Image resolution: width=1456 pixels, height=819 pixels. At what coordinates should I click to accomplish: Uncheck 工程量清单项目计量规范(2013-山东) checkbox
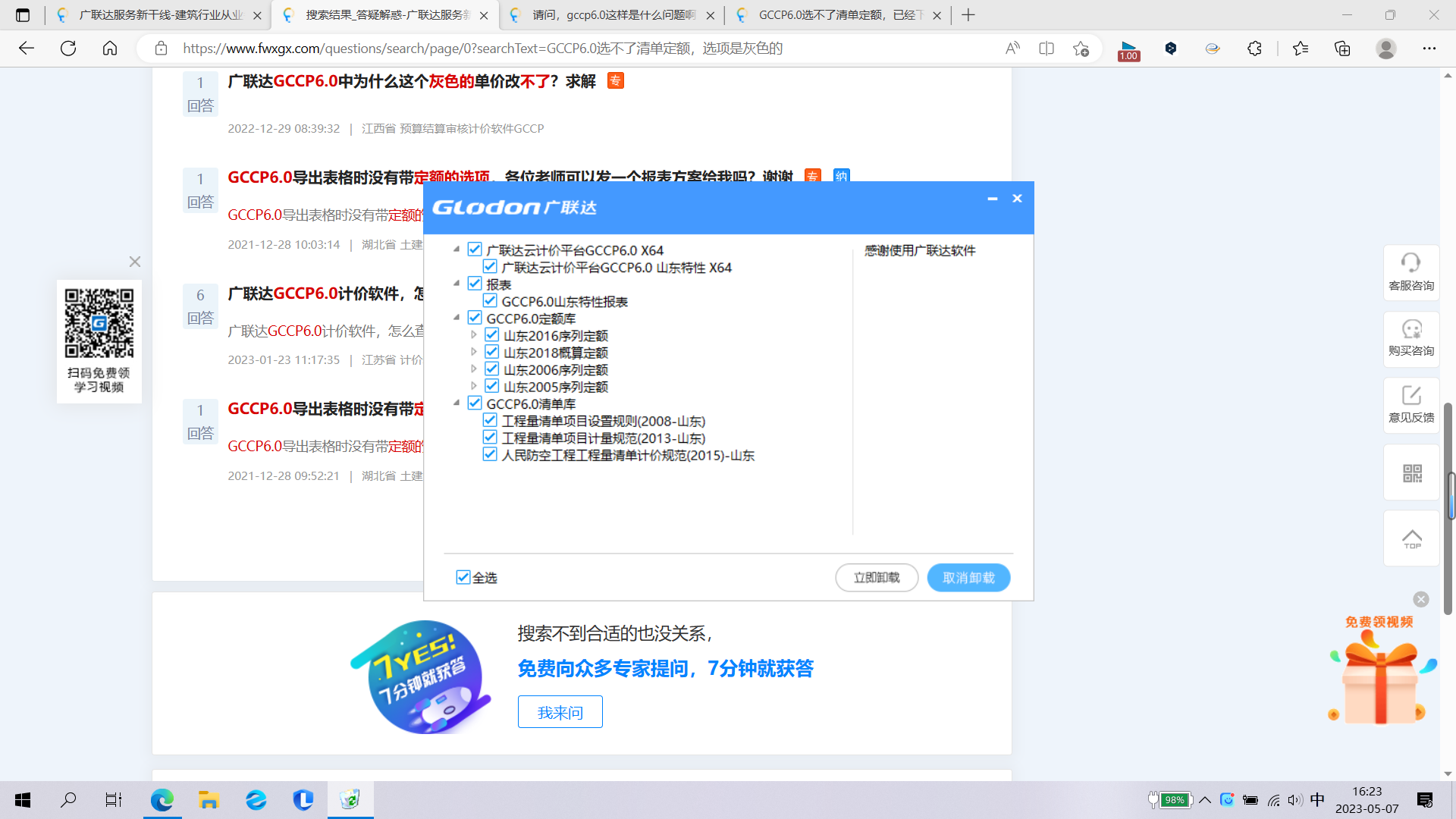pyautogui.click(x=490, y=438)
